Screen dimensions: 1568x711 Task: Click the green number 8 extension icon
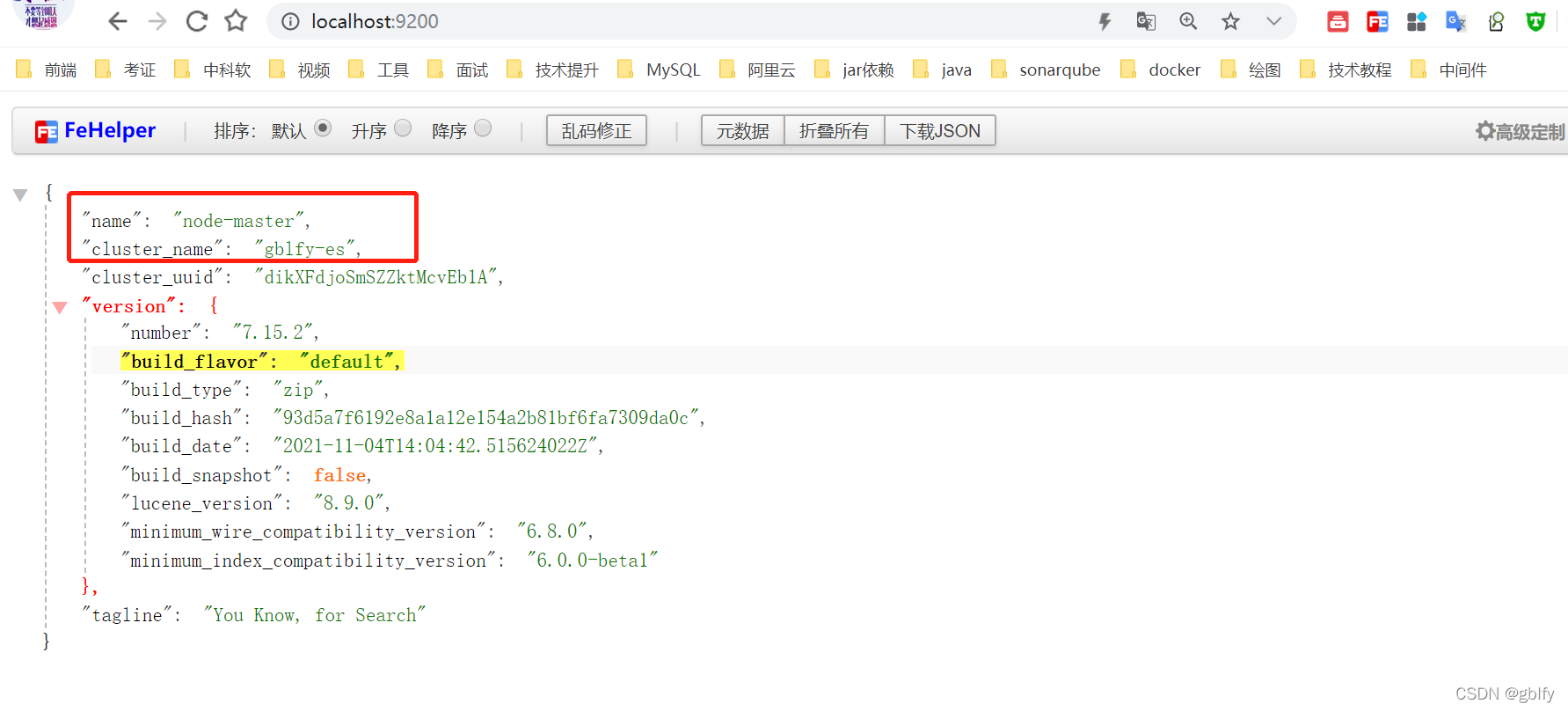pos(1496,21)
